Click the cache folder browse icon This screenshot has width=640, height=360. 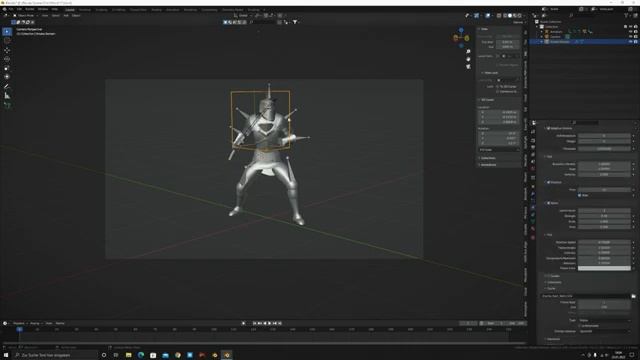[x=633, y=296]
